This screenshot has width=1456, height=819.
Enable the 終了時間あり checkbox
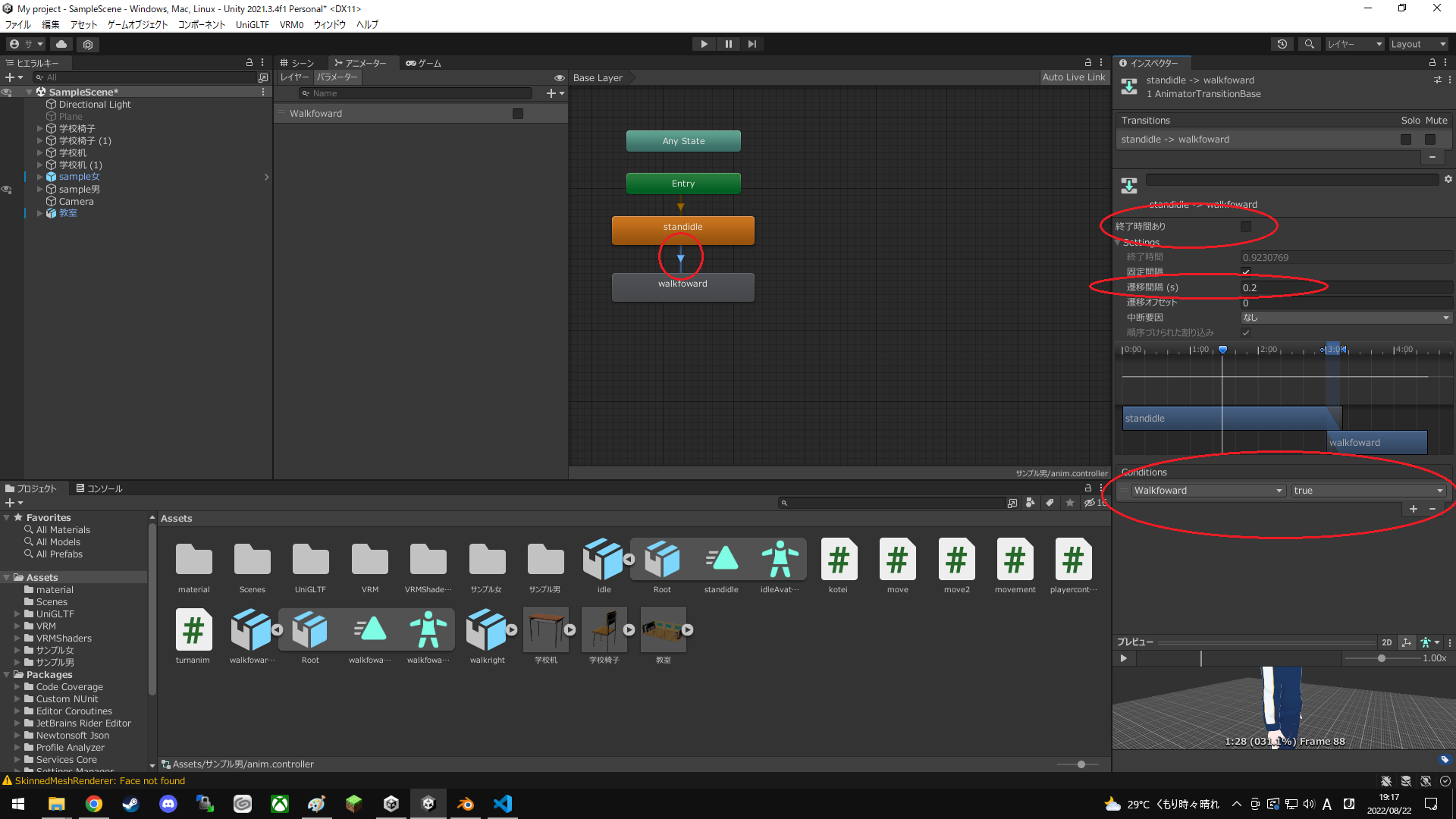(x=1245, y=227)
